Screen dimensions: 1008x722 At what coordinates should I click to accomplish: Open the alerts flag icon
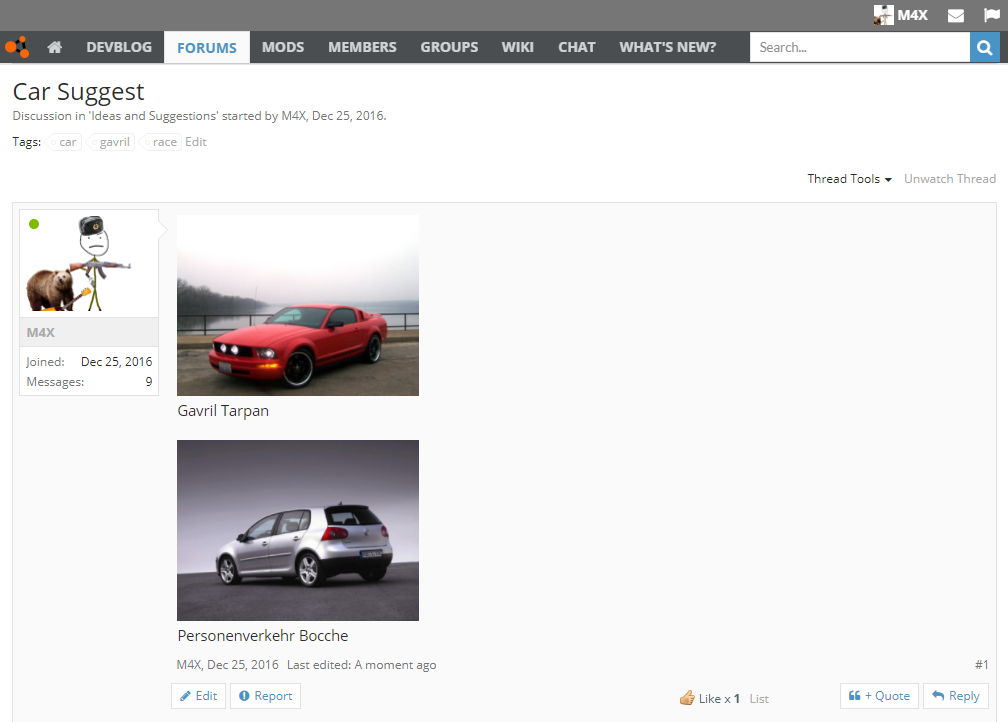click(991, 15)
